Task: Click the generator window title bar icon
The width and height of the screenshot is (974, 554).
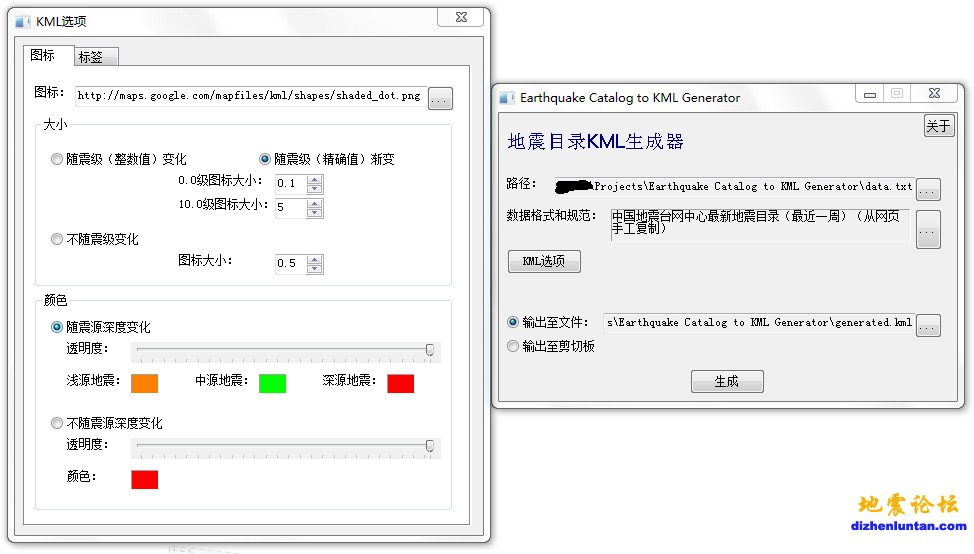Action: pyautogui.click(x=507, y=98)
